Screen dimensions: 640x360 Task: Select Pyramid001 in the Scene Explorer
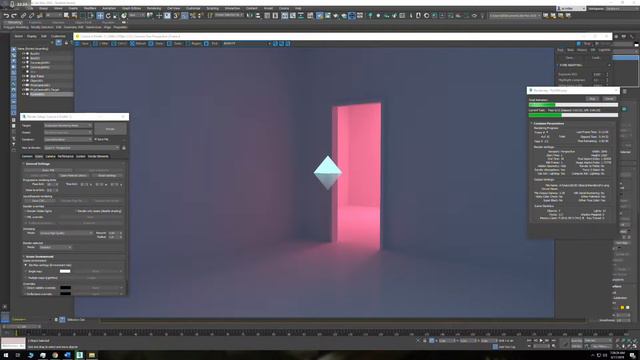pyautogui.click(x=37, y=94)
